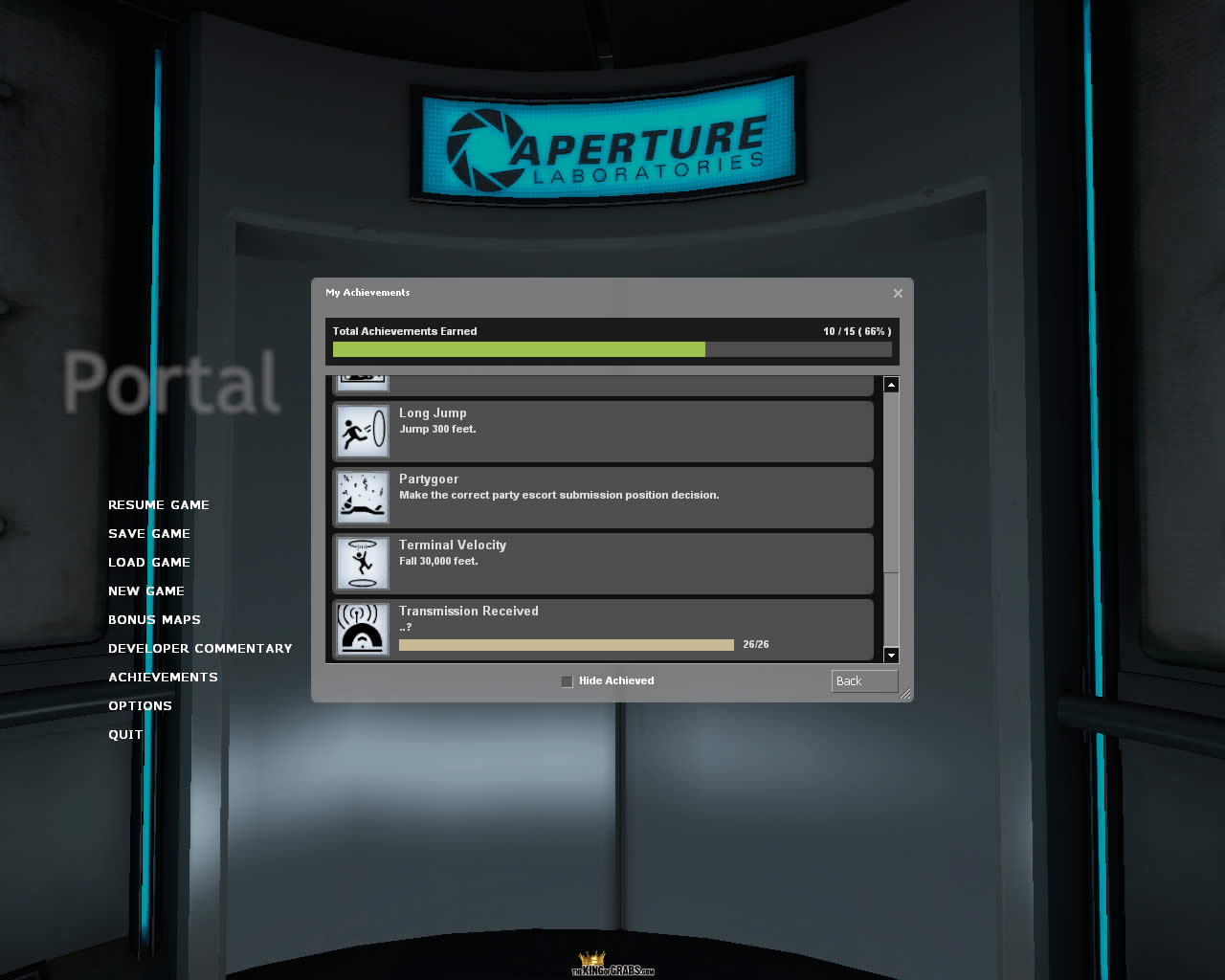Open the Developer Commentary option
This screenshot has height=980, width=1225.
tap(200, 648)
